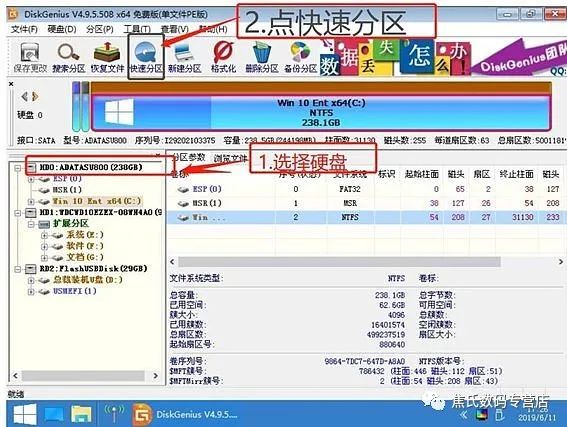The image size is (567, 427).
Task: Click the Recover Files (恢复文件) icon
Action: 107,57
